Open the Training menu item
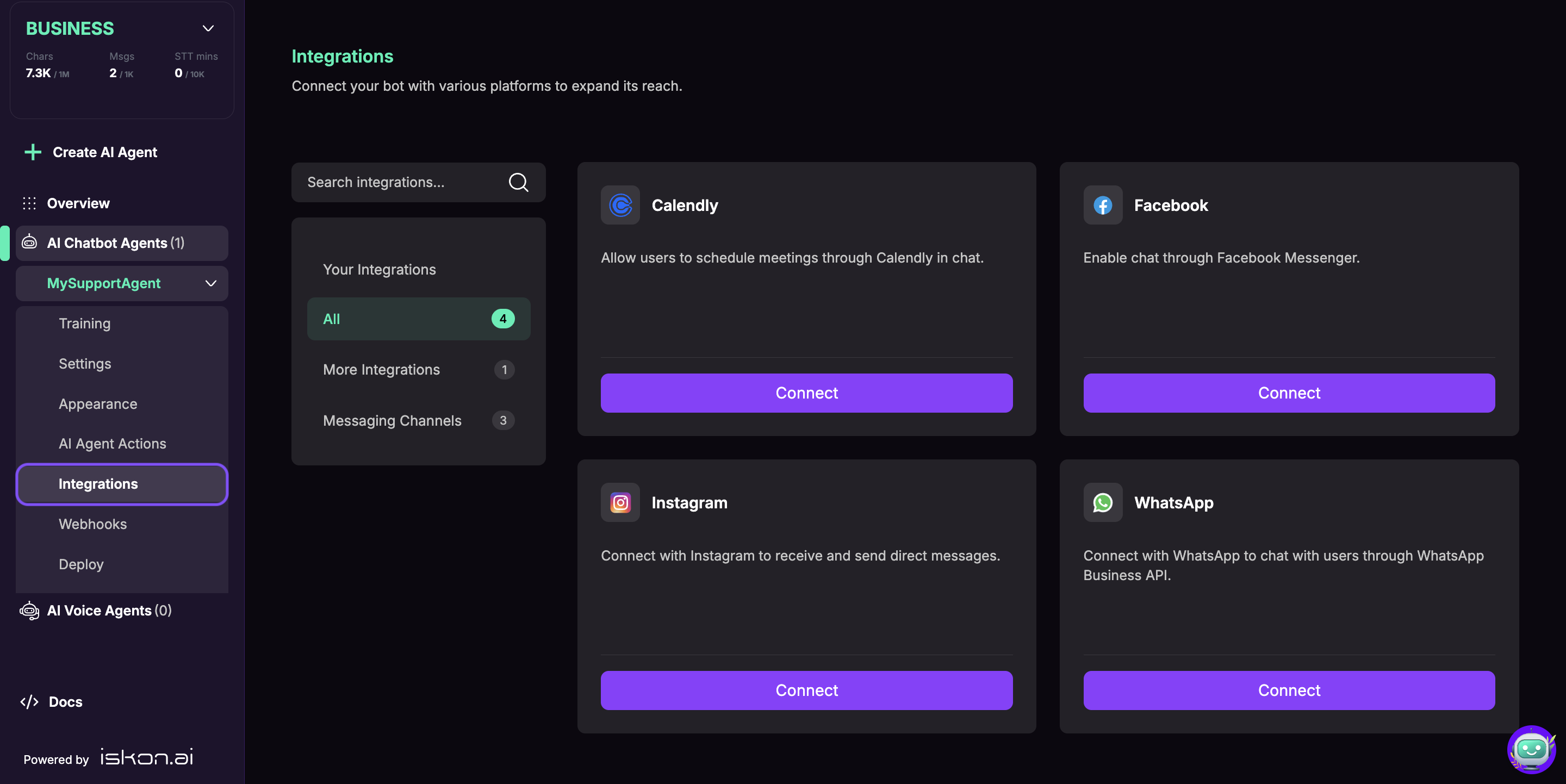 coord(84,323)
